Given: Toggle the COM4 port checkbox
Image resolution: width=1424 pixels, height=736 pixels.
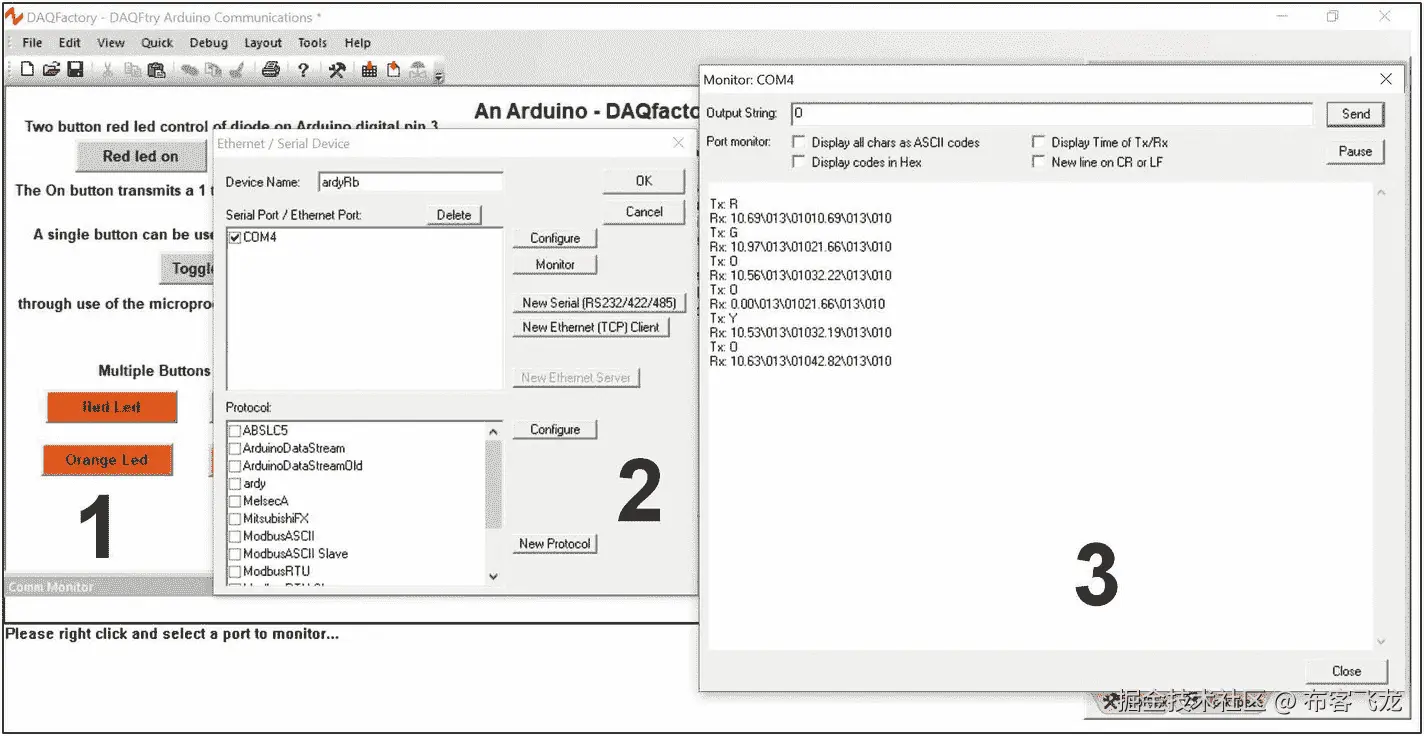Looking at the screenshot, I should [235, 237].
